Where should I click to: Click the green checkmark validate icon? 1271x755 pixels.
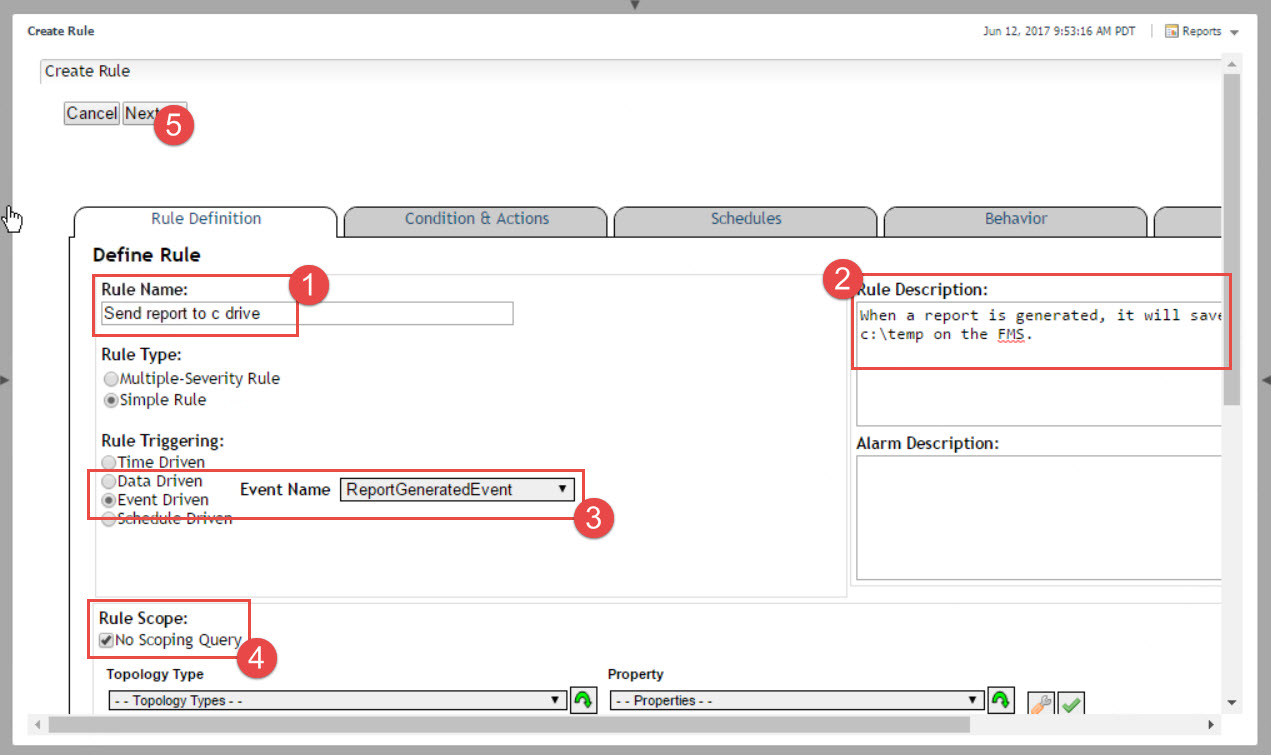tap(1071, 704)
